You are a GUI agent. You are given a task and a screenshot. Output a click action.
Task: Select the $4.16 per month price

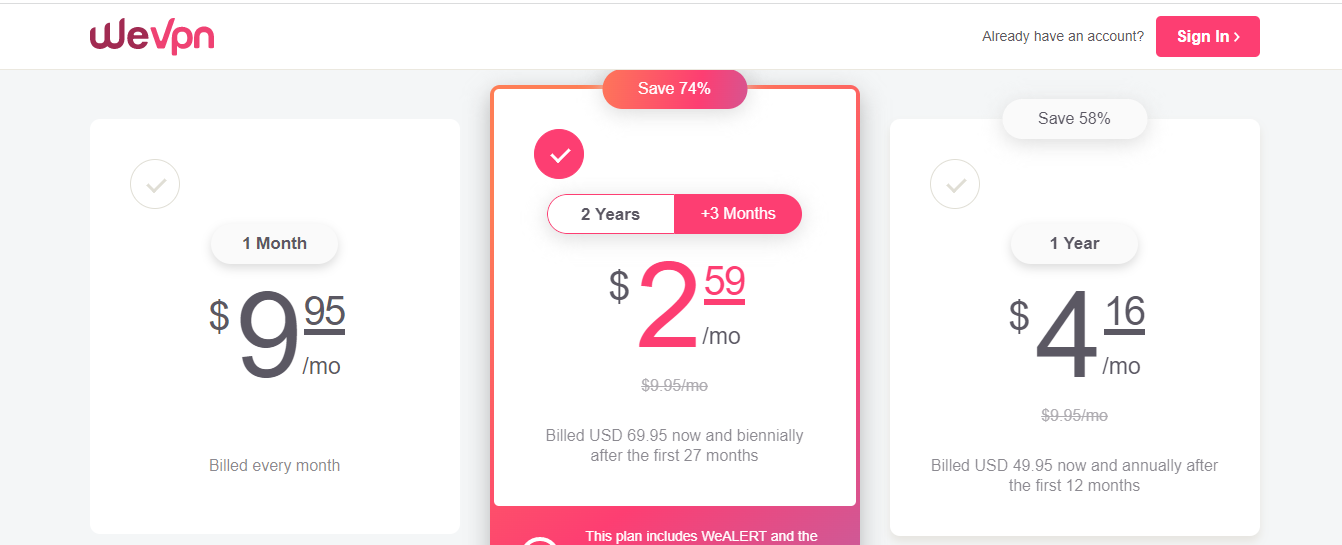pyautogui.click(x=1075, y=336)
